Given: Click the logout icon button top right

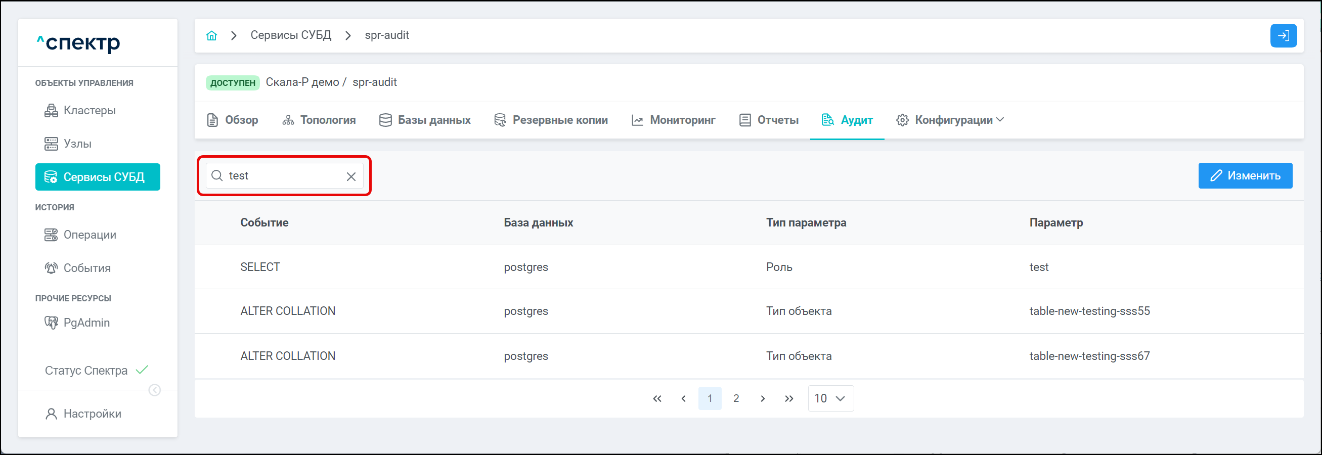Looking at the screenshot, I should click(1283, 36).
